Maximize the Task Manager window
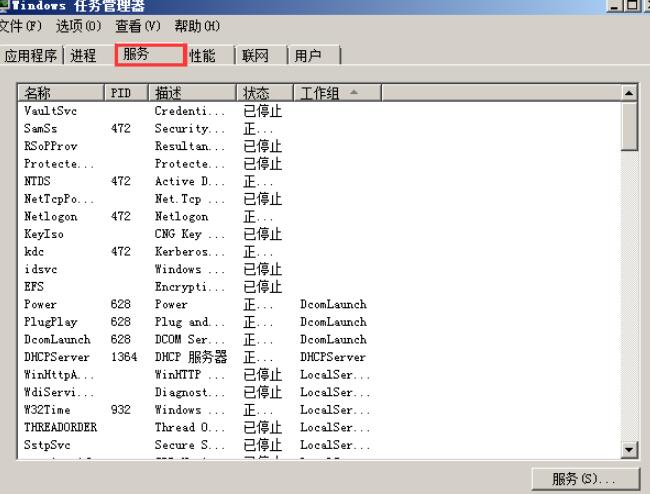 [632, 5]
